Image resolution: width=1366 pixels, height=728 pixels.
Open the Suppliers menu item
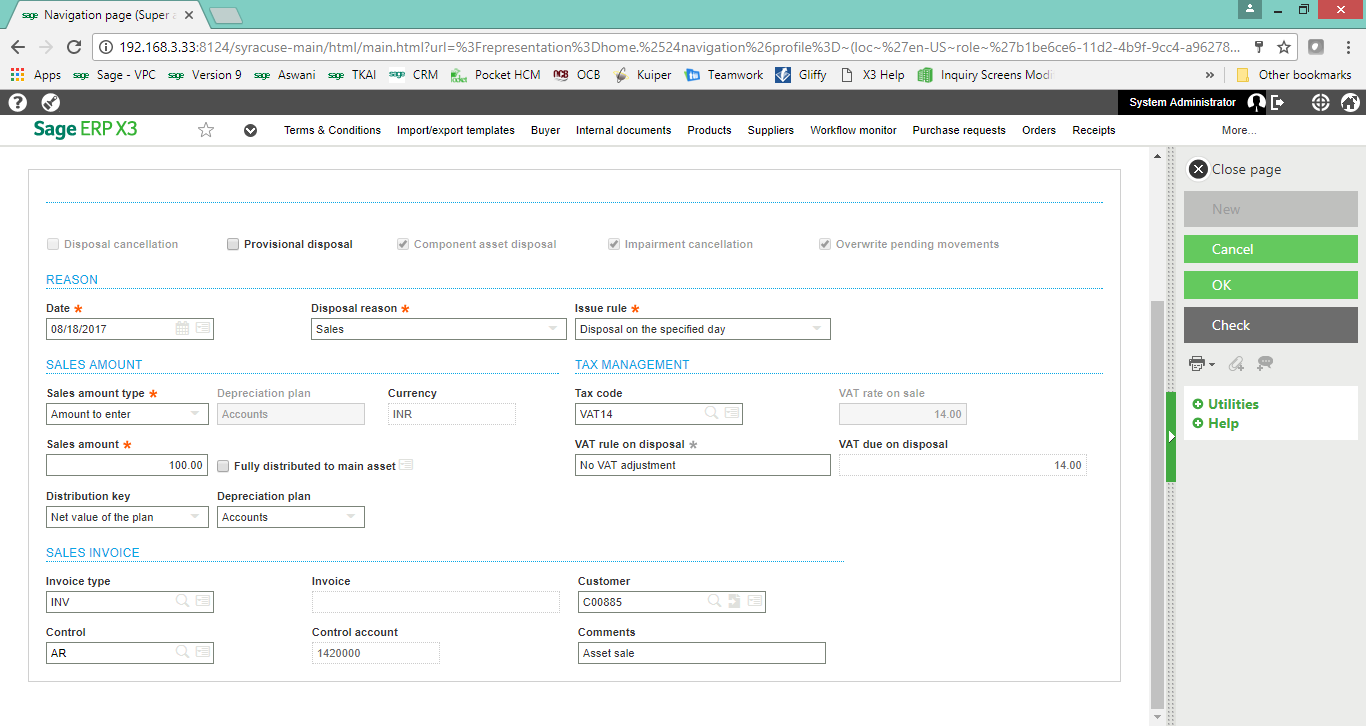tap(770, 130)
